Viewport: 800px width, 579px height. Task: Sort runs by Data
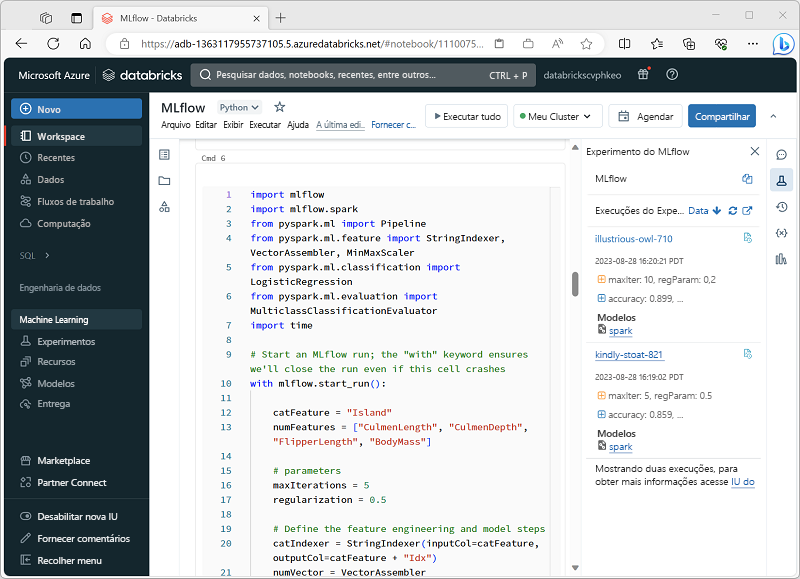tap(704, 211)
